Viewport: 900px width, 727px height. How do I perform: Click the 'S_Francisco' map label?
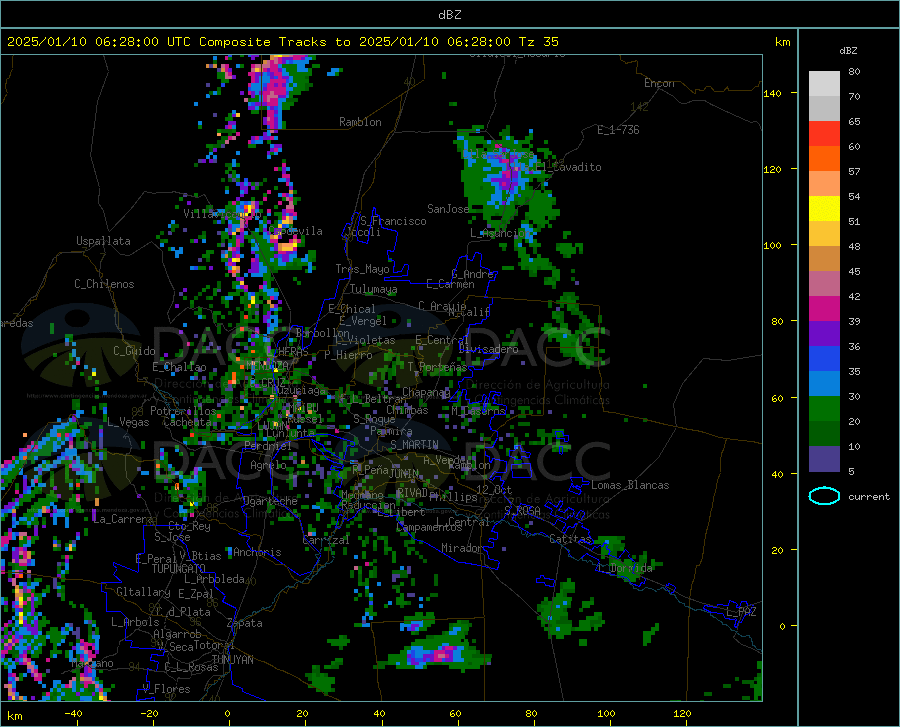[x=393, y=221]
